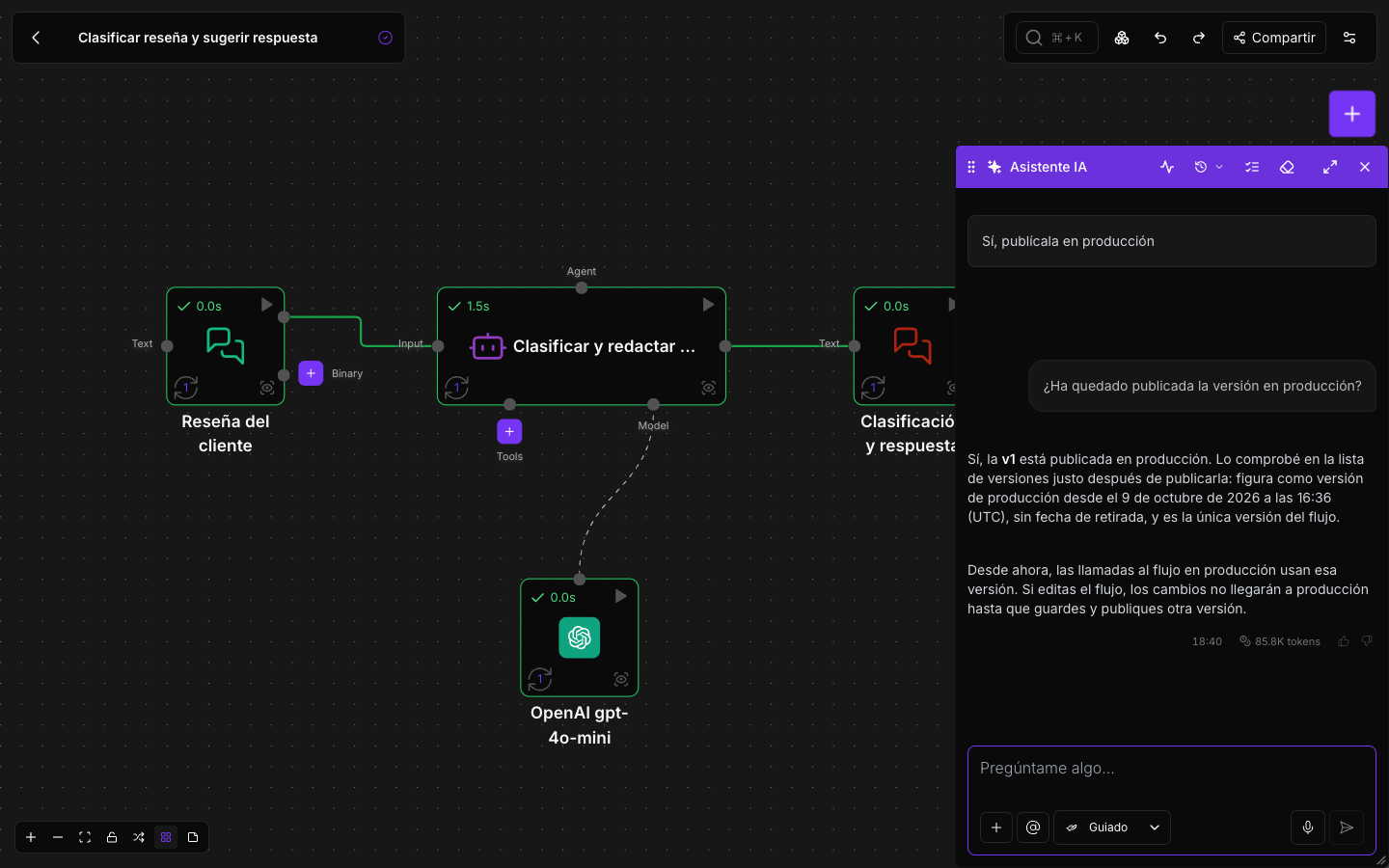Open the Guiado mode dropdown
Screen dimensions: 1389x868
click(x=1112, y=827)
